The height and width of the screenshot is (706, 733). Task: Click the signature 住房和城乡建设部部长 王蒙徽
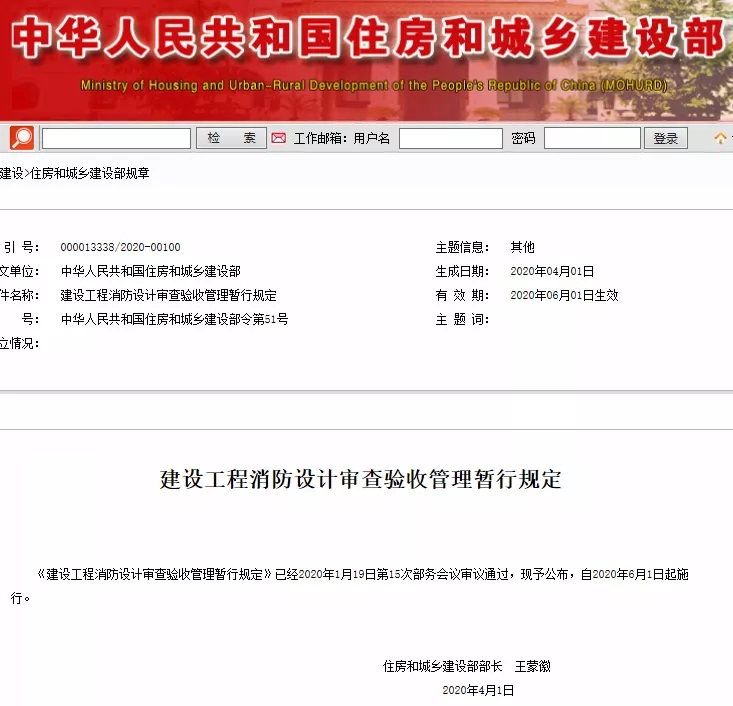(467, 666)
